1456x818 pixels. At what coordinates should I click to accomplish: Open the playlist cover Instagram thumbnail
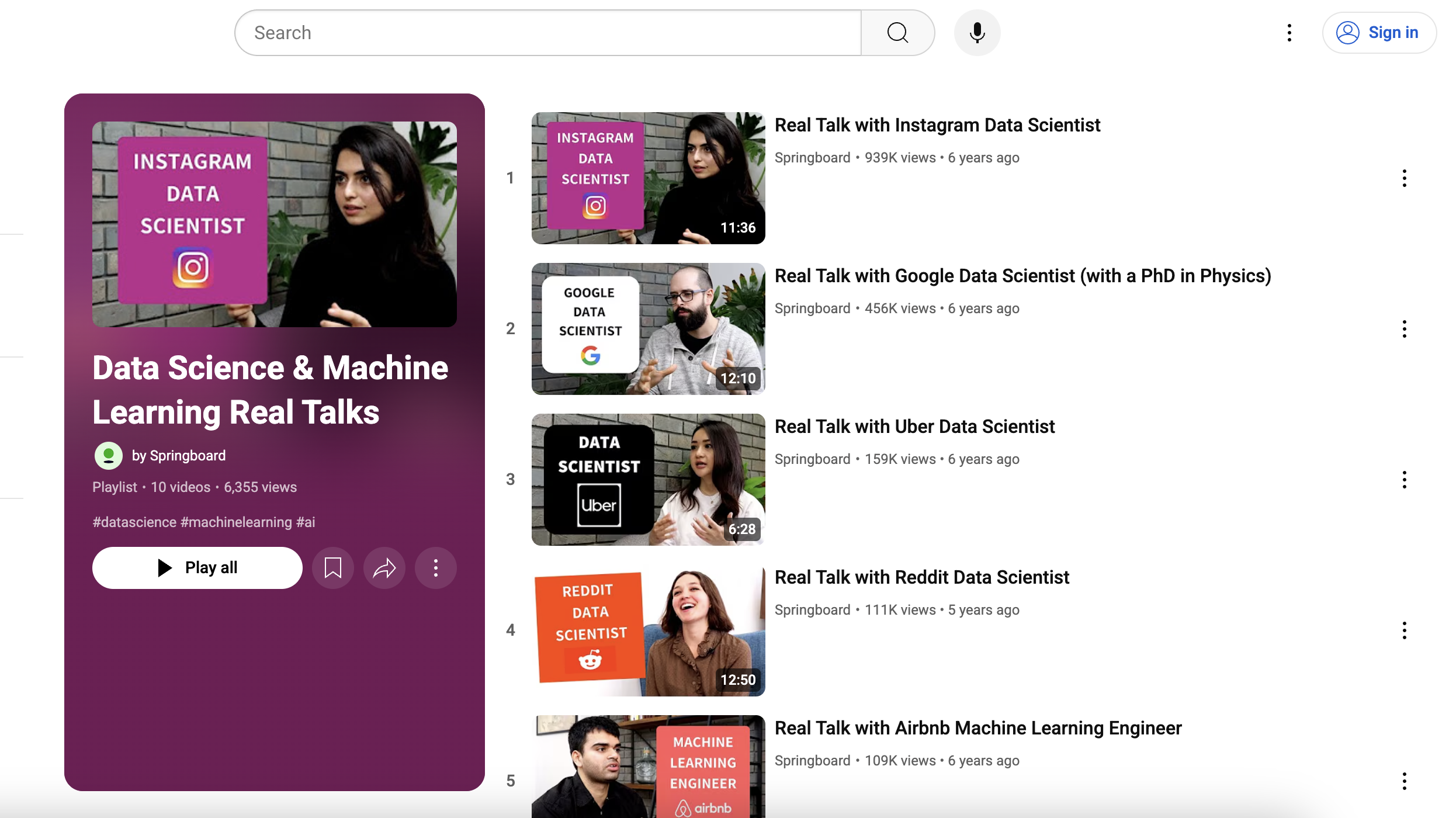(275, 224)
